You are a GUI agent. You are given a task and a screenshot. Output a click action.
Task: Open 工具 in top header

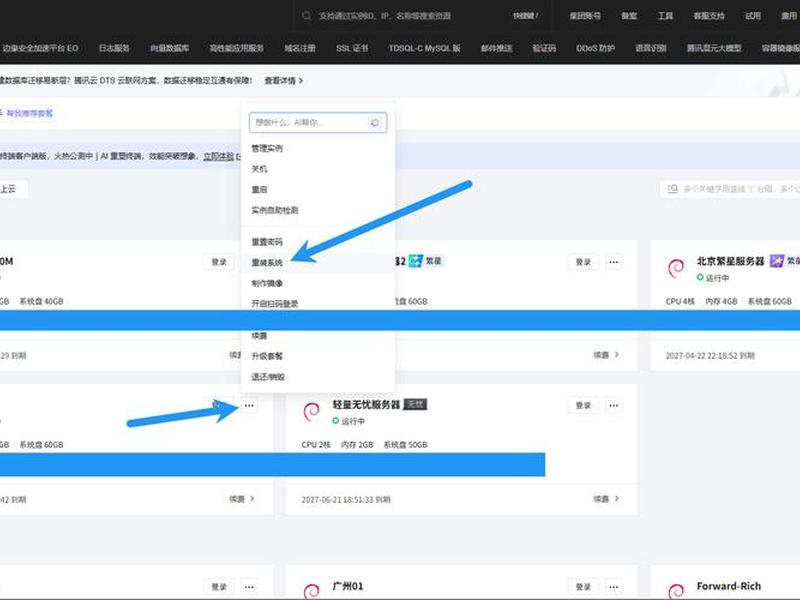tap(665, 16)
